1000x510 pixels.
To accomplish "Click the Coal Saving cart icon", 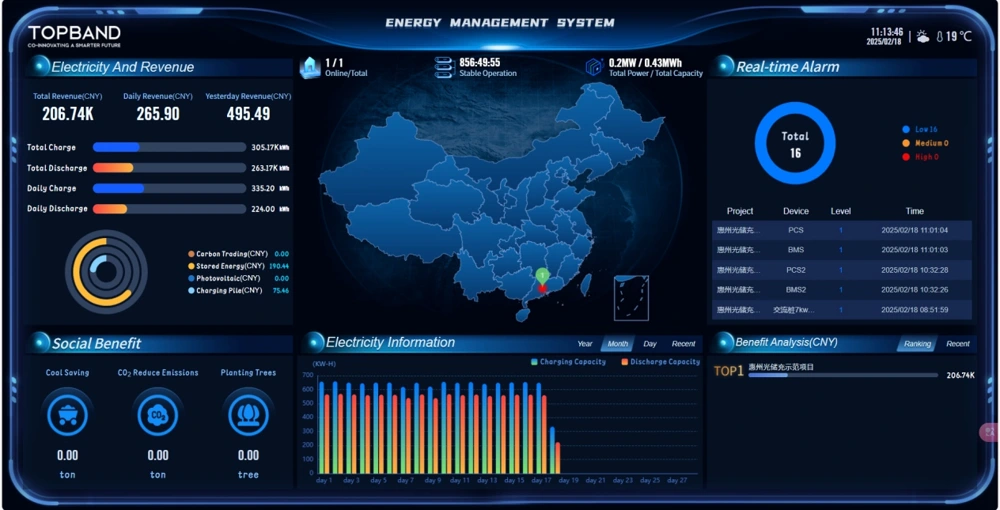I will point(68,415).
